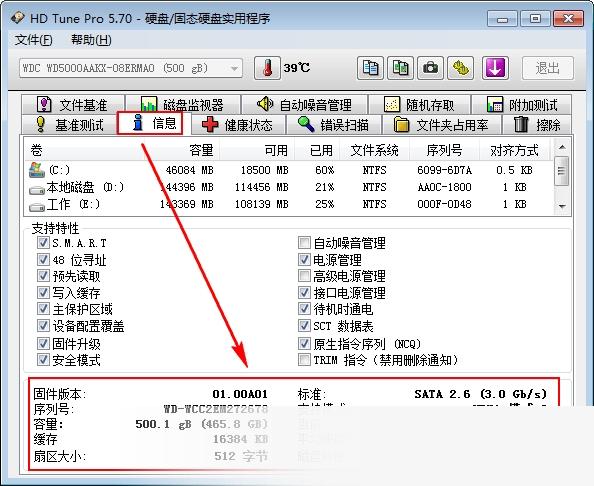This screenshot has height=486, width=594.
Task: Open the 帮助(H) menu
Action: tap(91, 40)
